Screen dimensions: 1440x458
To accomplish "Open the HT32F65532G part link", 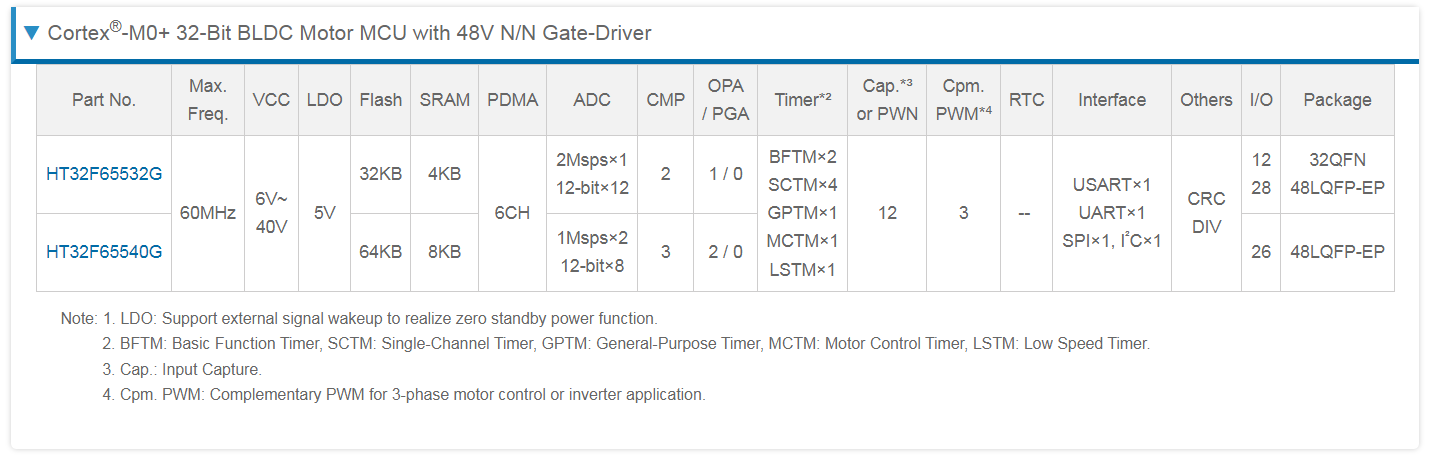I will click(x=104, y=174).
